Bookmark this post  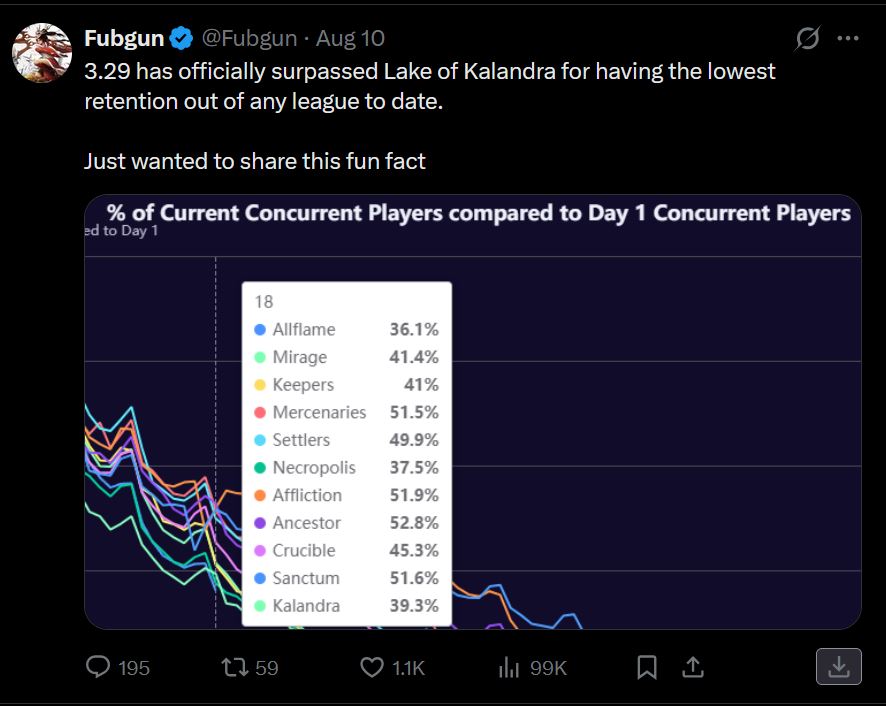click(646, 667)
